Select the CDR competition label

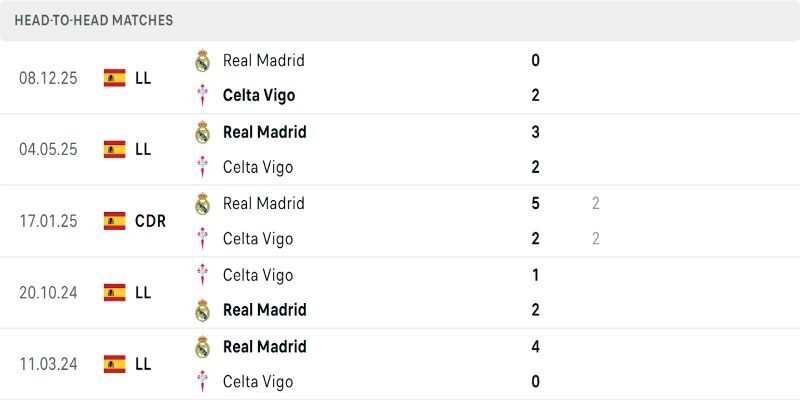(150, 221)
